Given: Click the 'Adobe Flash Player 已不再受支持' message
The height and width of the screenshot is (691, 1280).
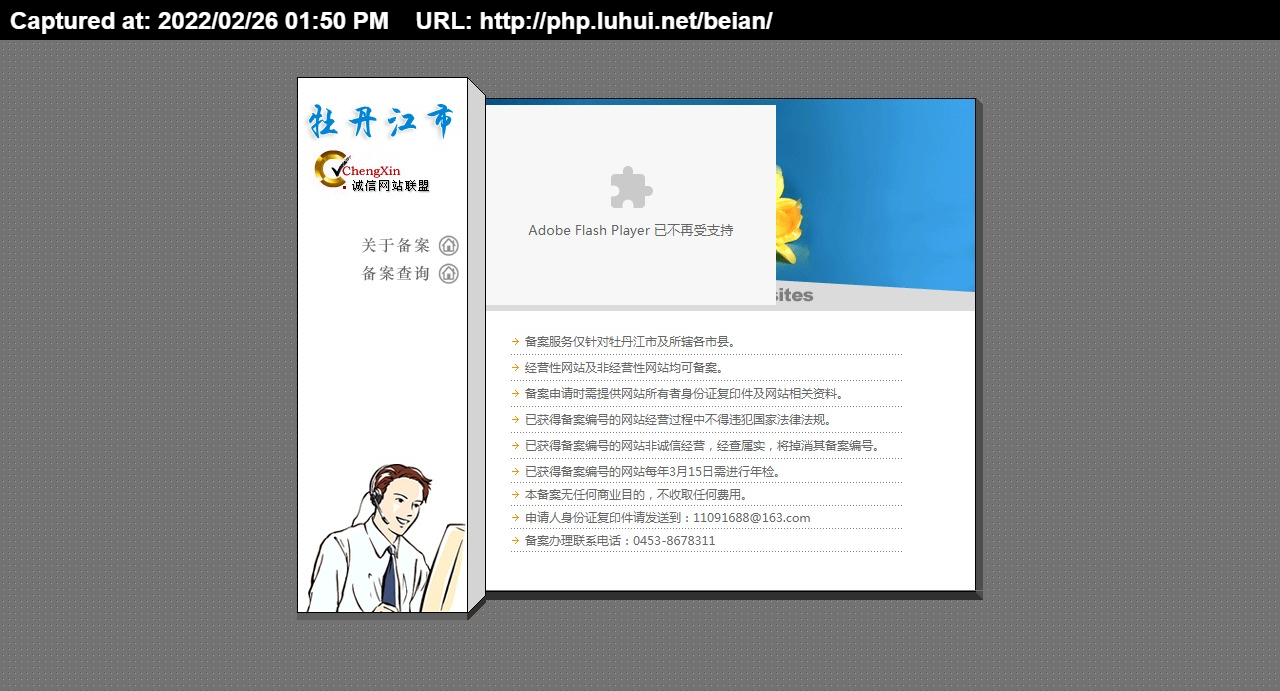Looking at the screenshot, I should tap(631, 230).
